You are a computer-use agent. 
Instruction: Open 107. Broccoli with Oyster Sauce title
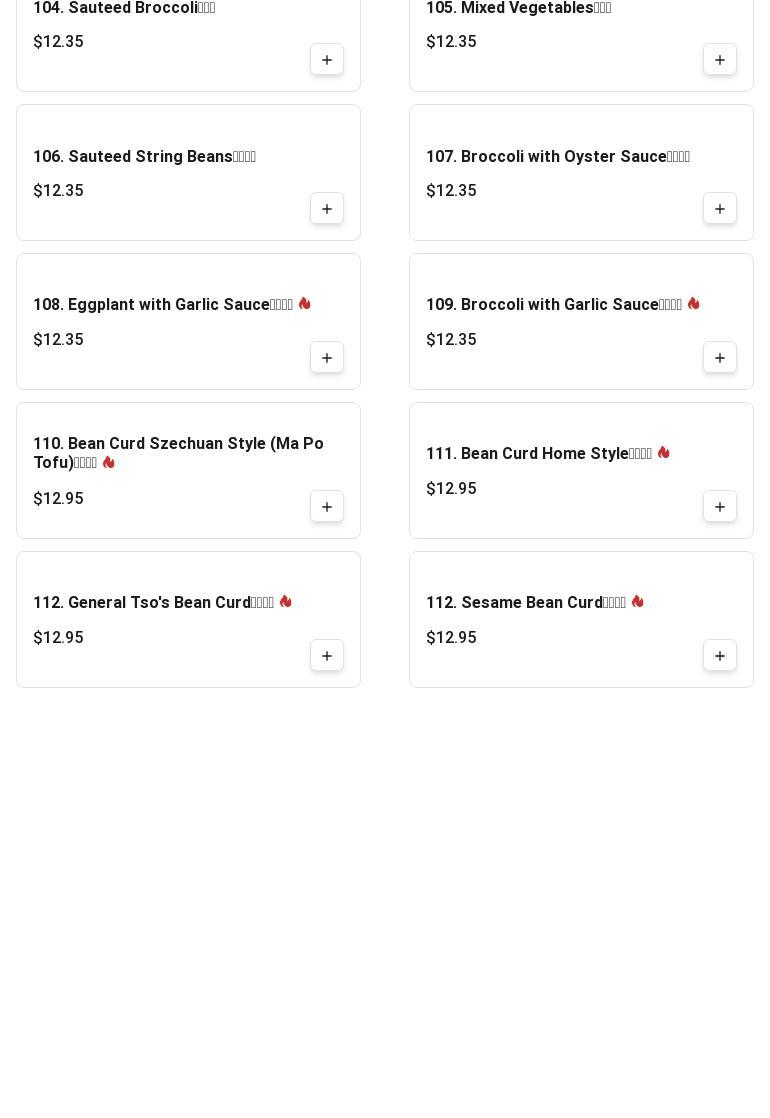tap(558, 156)
